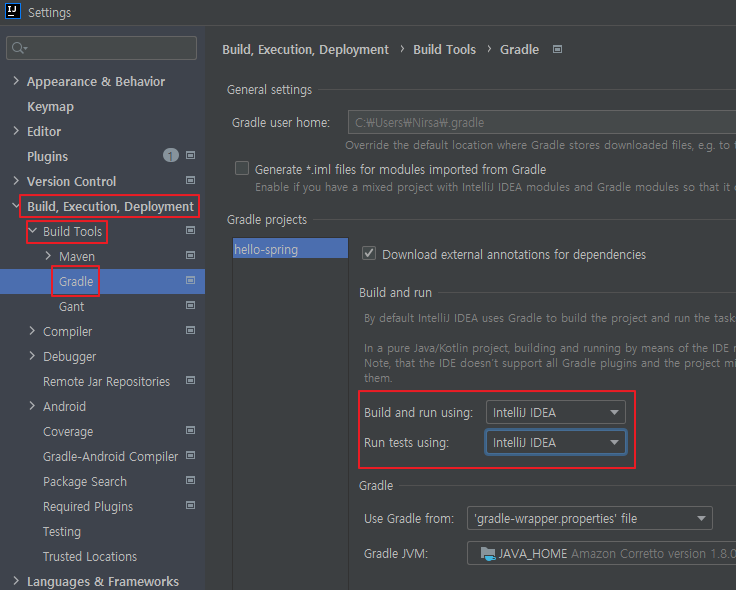Expand Appearance & Behavior section
The image size is (736, 590).
tap(16, 81)
